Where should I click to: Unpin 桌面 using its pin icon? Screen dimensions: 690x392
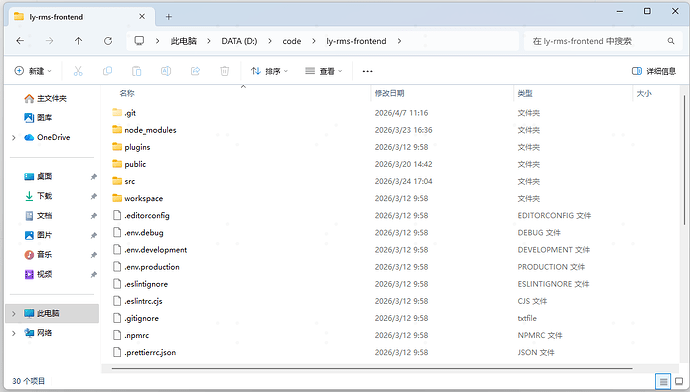click(94, 177)
